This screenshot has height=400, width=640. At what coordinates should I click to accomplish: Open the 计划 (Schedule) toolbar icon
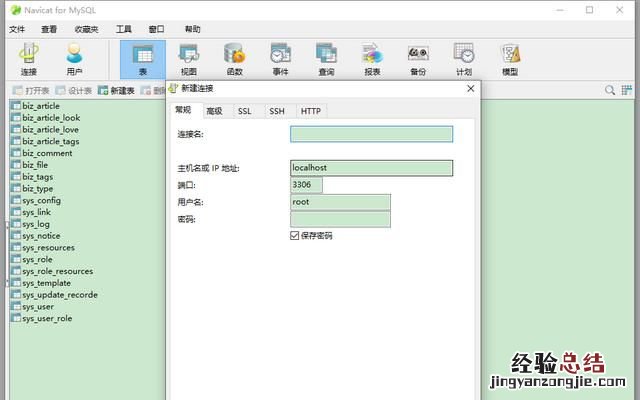[464, 60]
